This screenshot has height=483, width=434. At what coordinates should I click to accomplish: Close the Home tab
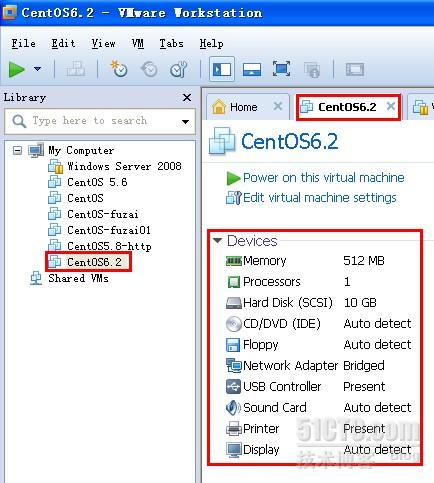(x=278, y=107)
